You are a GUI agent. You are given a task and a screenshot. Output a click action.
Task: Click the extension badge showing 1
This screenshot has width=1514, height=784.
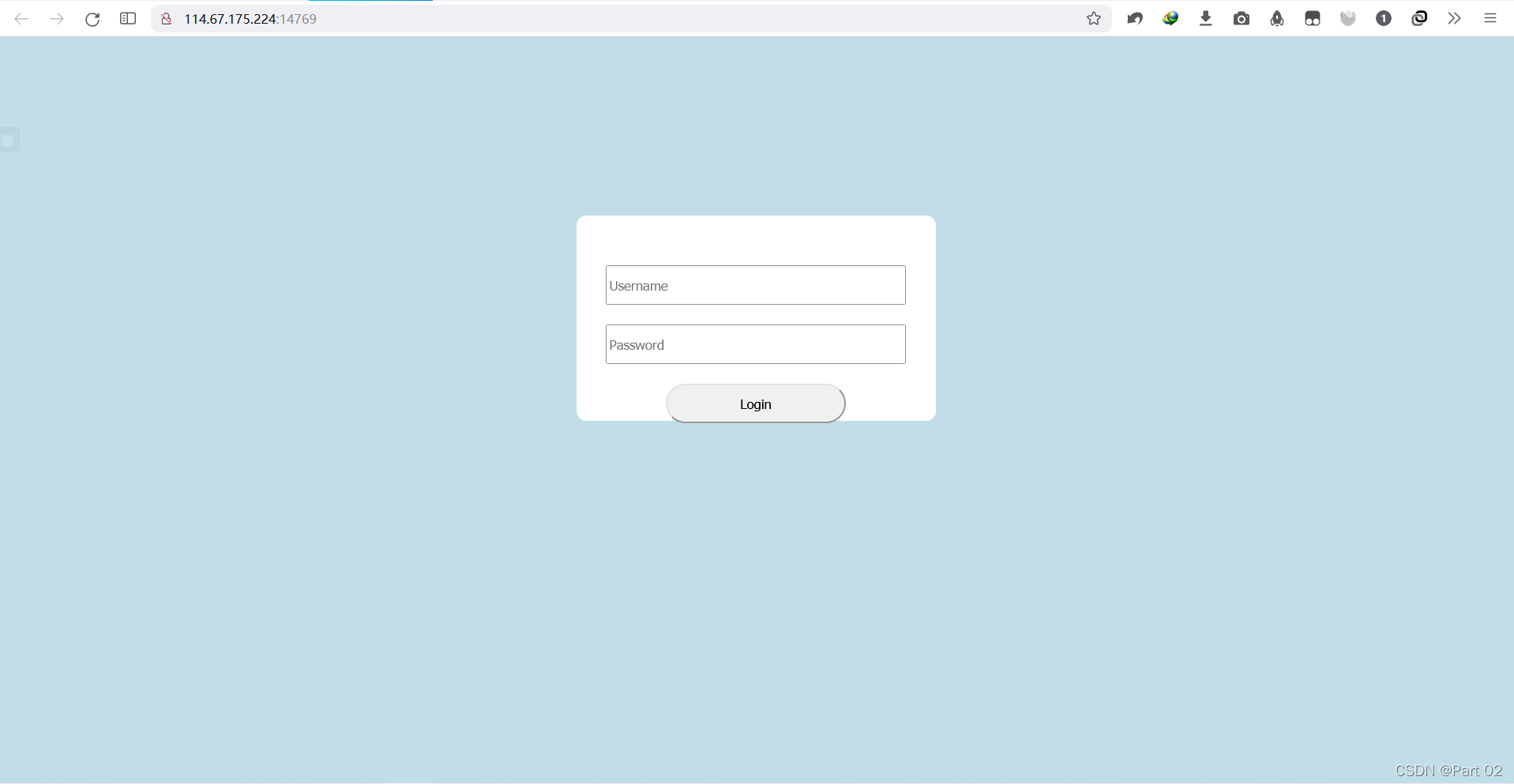click(x=1384, y=18)
